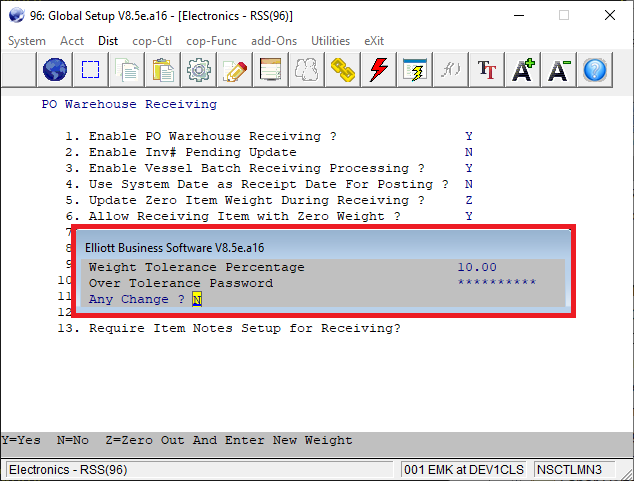Click the Any Change ? input field
This screenshot has width=634, height=481.
197,300
